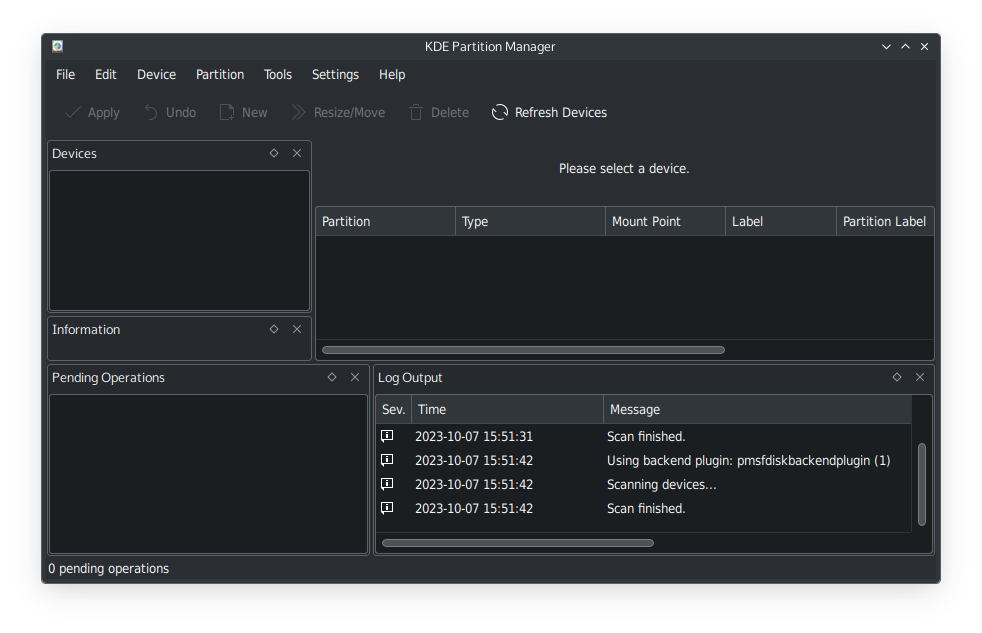Sort by the Mount Point column header
Image resolution: width=982 pixels, height=633 pixels.
coord(666,222)
